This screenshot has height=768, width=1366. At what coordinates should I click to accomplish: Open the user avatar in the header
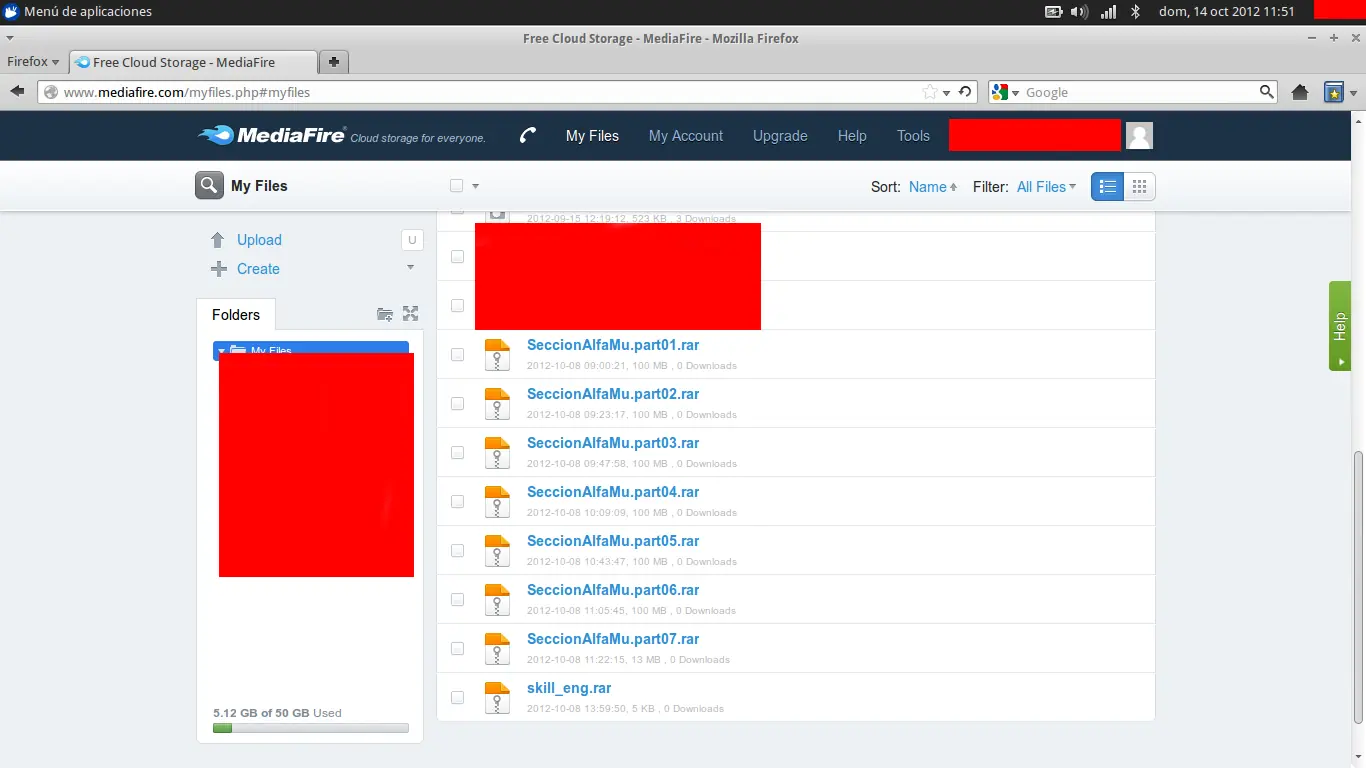[1139, 135]
